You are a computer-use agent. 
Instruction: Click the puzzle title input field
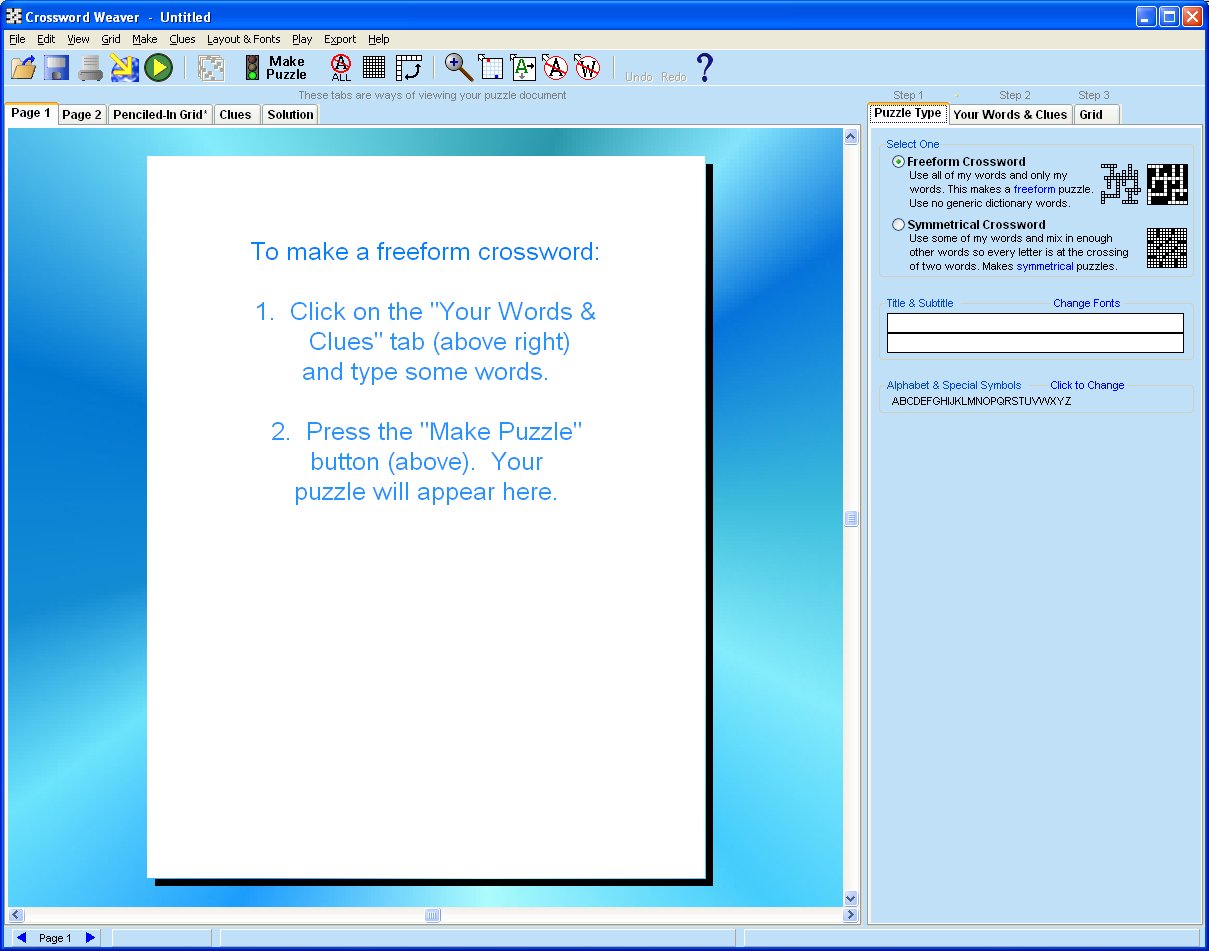1035,323
